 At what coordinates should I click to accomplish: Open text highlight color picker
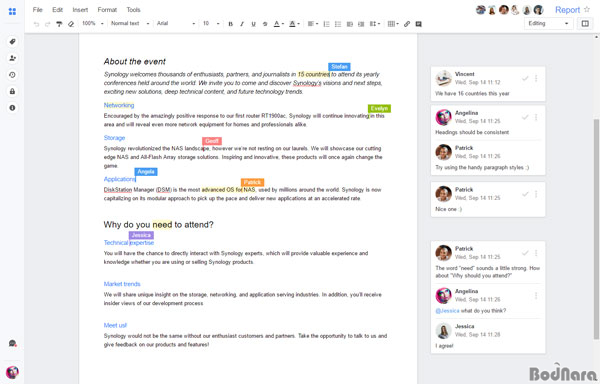click(294, 24)
